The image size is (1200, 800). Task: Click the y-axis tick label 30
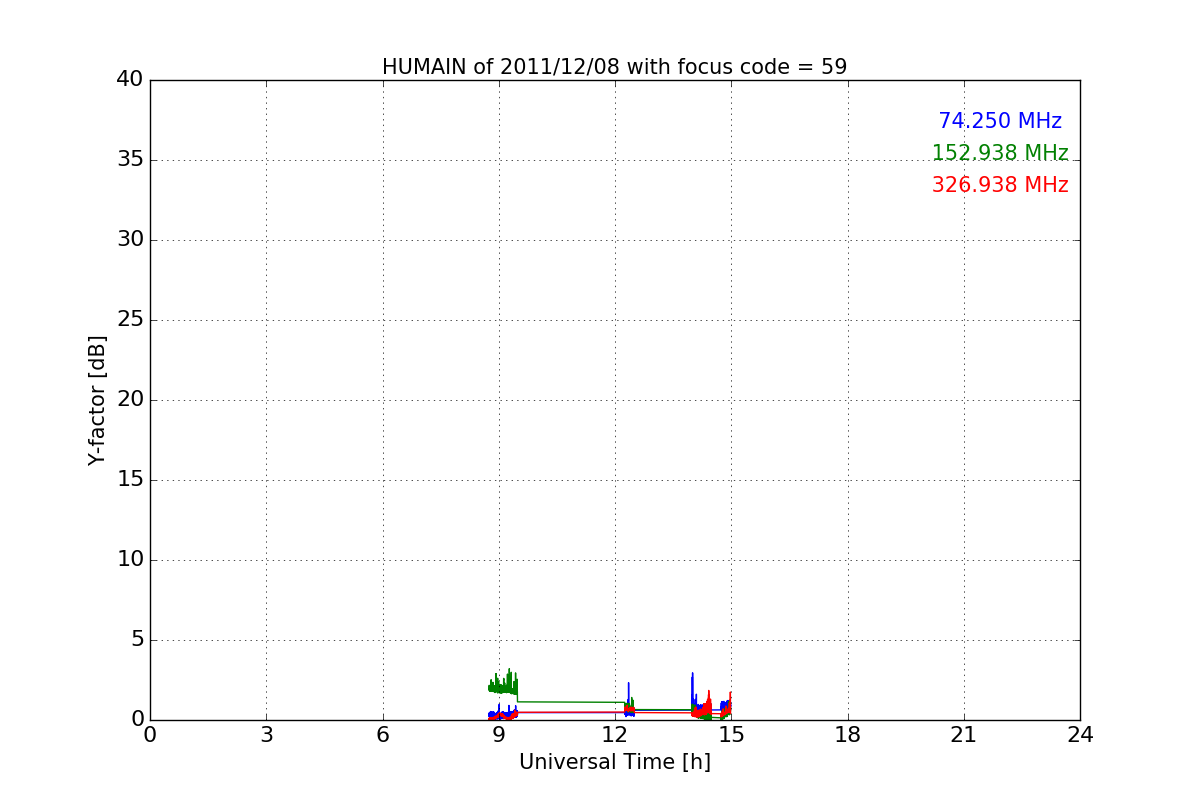130,240
